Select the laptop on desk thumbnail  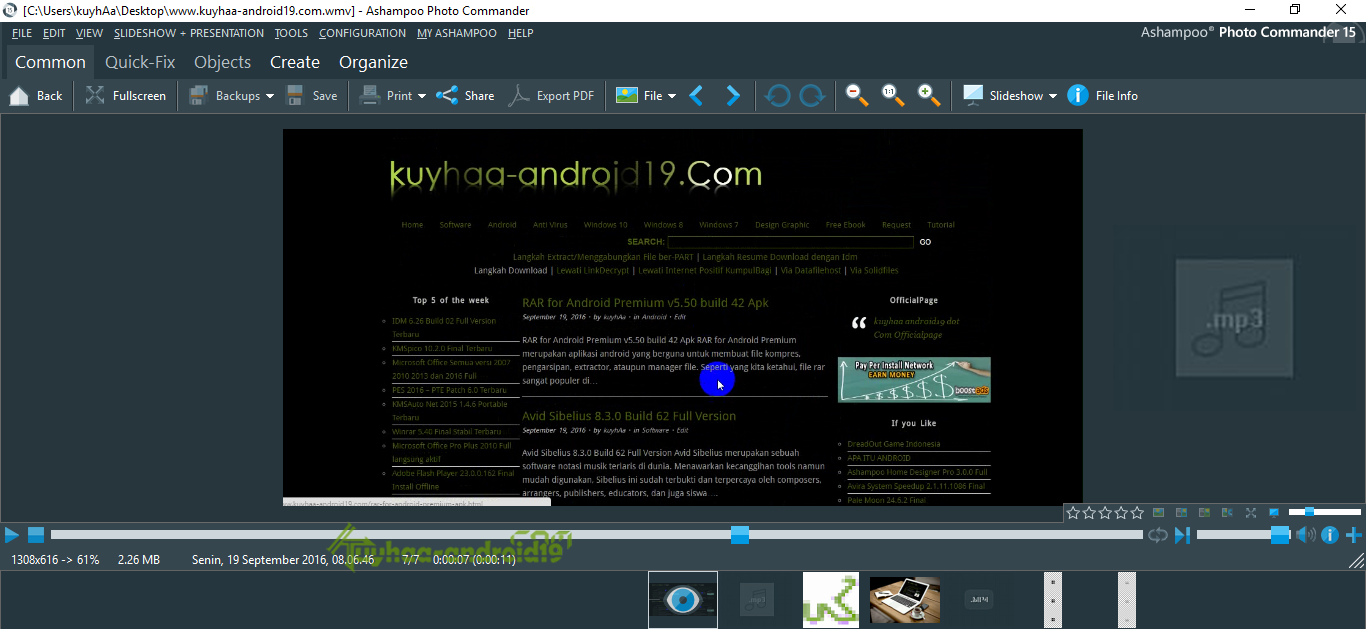click(905, 600)
